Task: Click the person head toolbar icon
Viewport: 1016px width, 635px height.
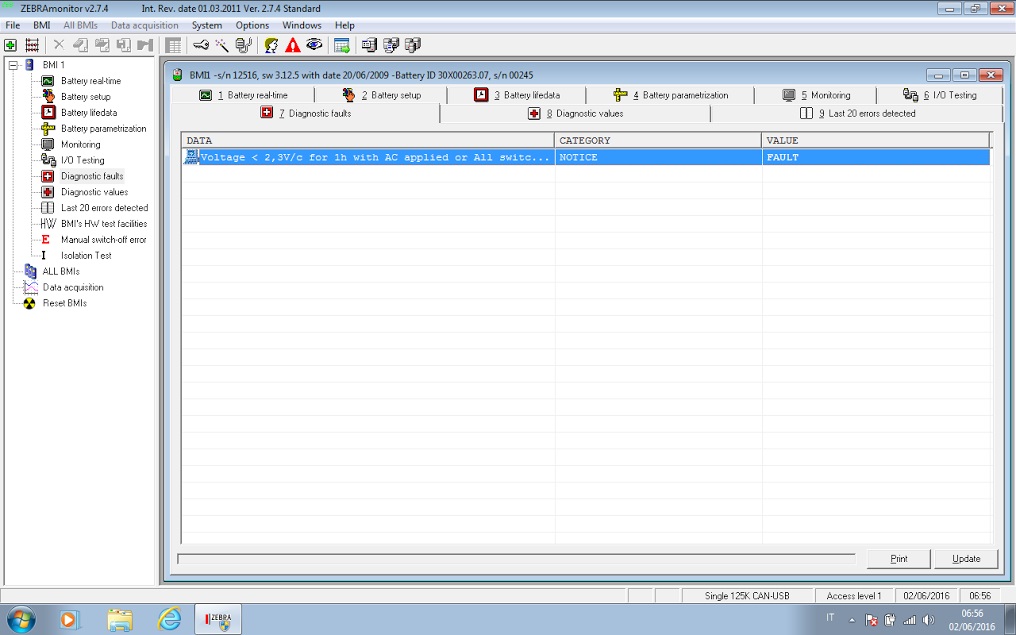Action: click(x=271, y=45)
